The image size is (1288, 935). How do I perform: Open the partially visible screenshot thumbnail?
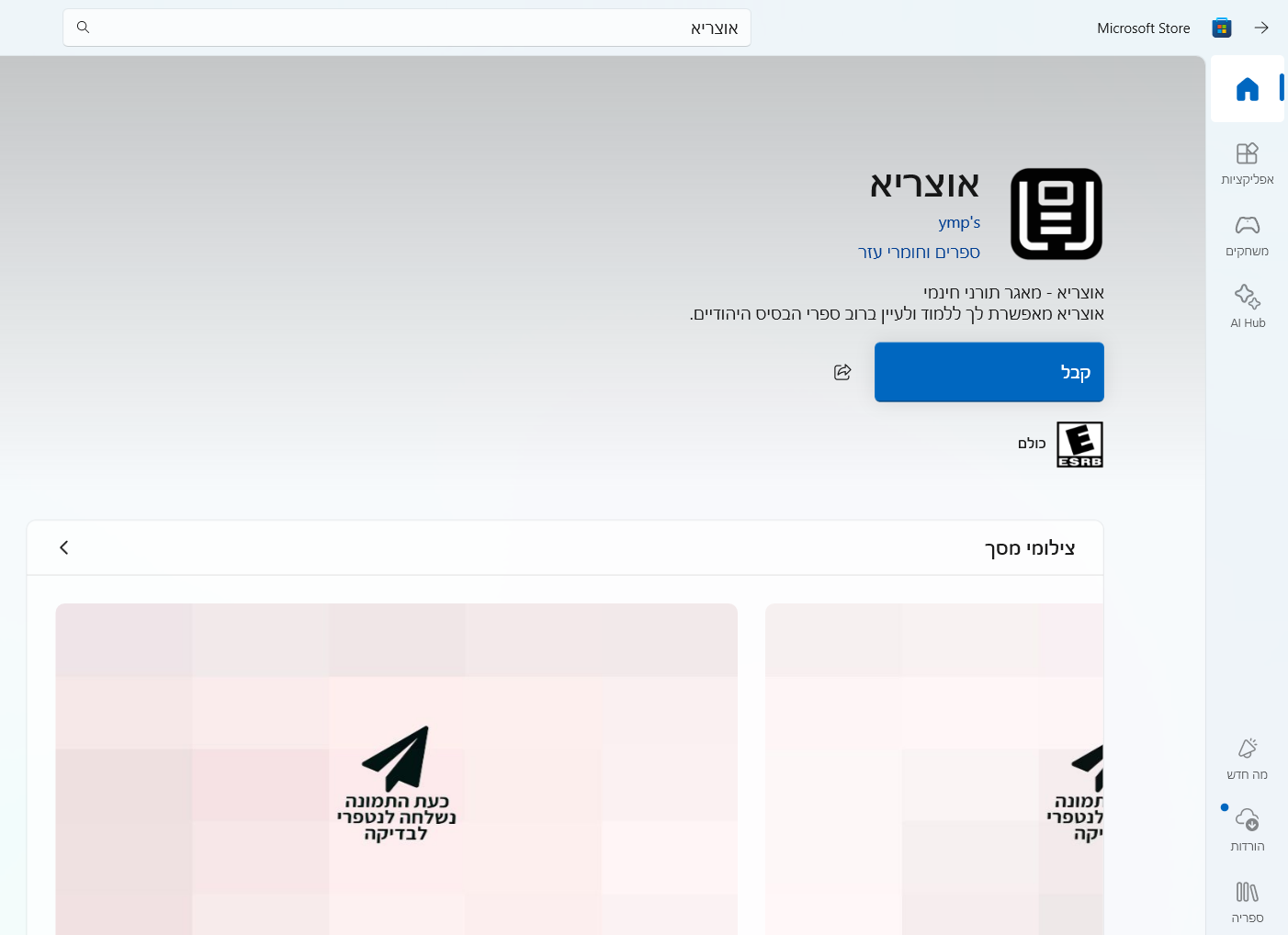(933, 768)
